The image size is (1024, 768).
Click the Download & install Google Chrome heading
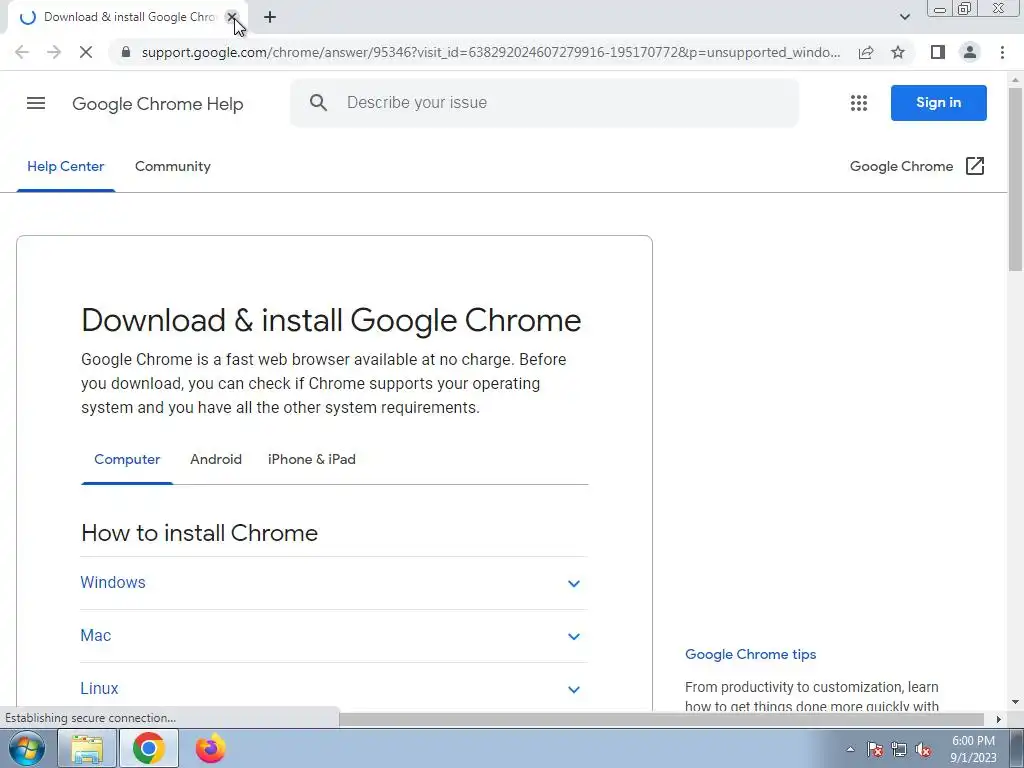[x=331, y=320]
